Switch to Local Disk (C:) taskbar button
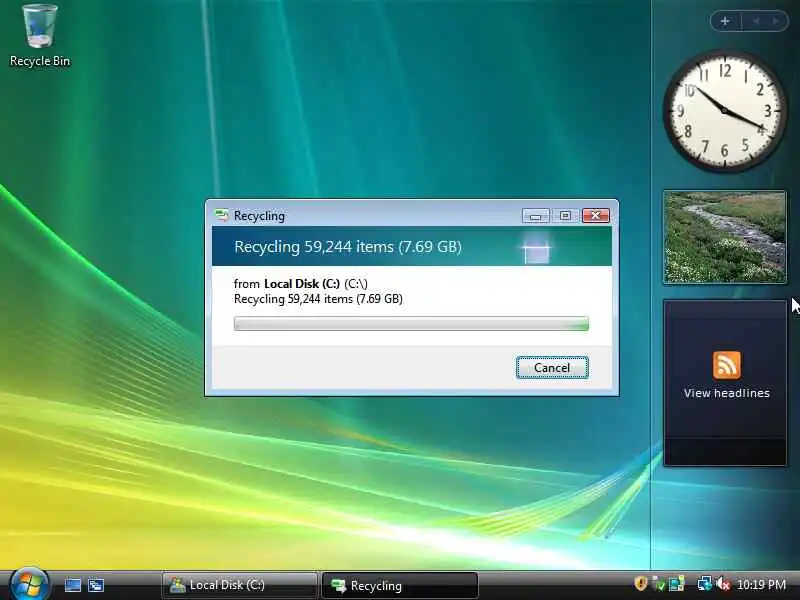The image size is (800, 600). [x=239, y=585]
